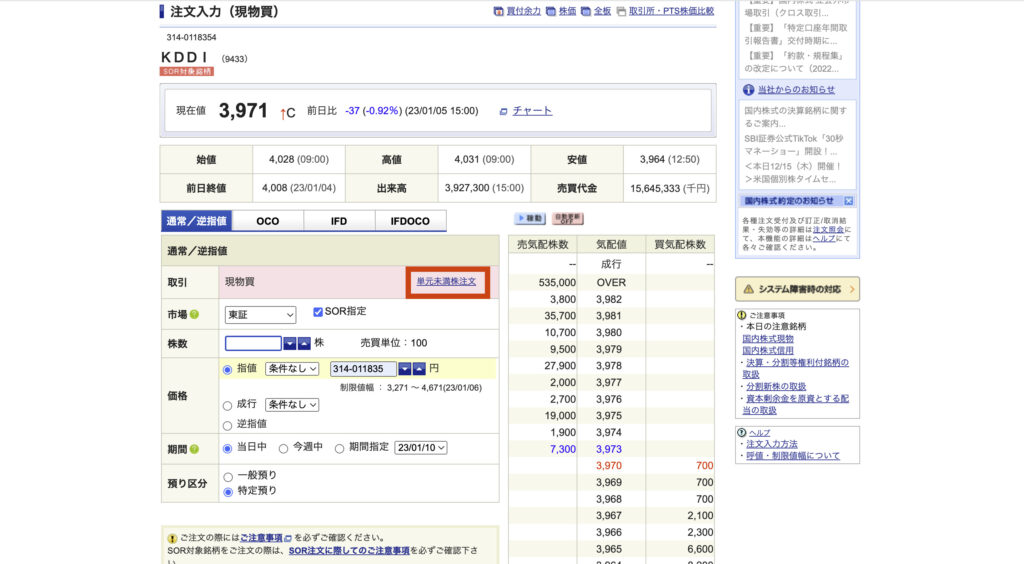The height and width of the screenshot is (564, 1024).
Task: Switch to the 通常／逆指値 tab
Action: [x=197, y=221]
